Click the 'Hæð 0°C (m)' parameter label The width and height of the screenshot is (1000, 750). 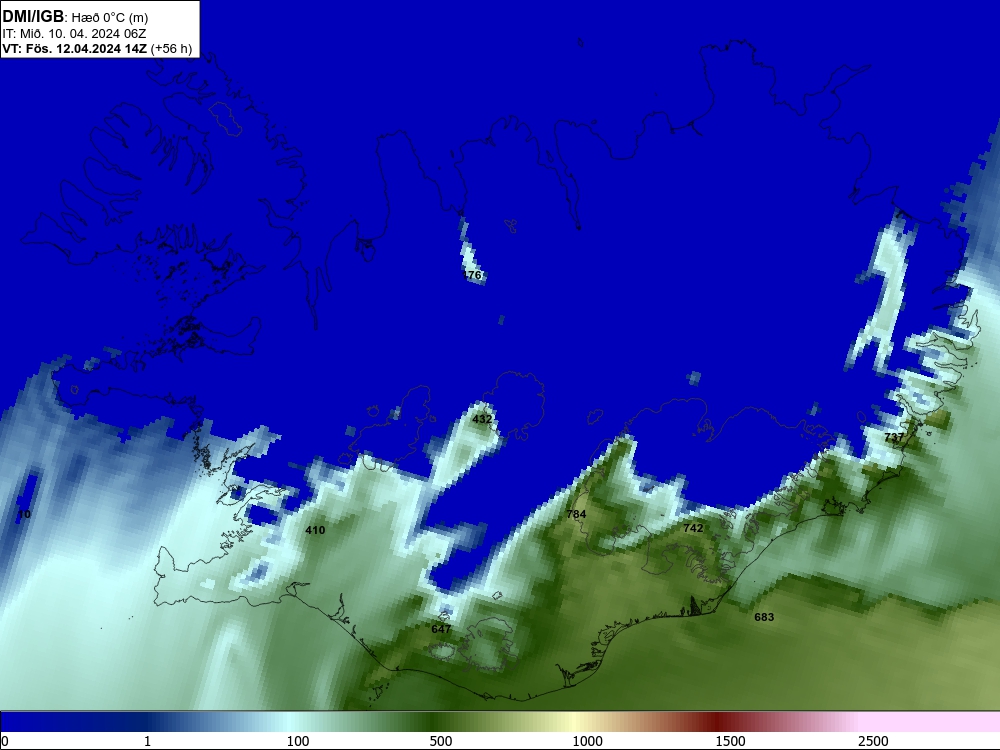pos(110,18)
